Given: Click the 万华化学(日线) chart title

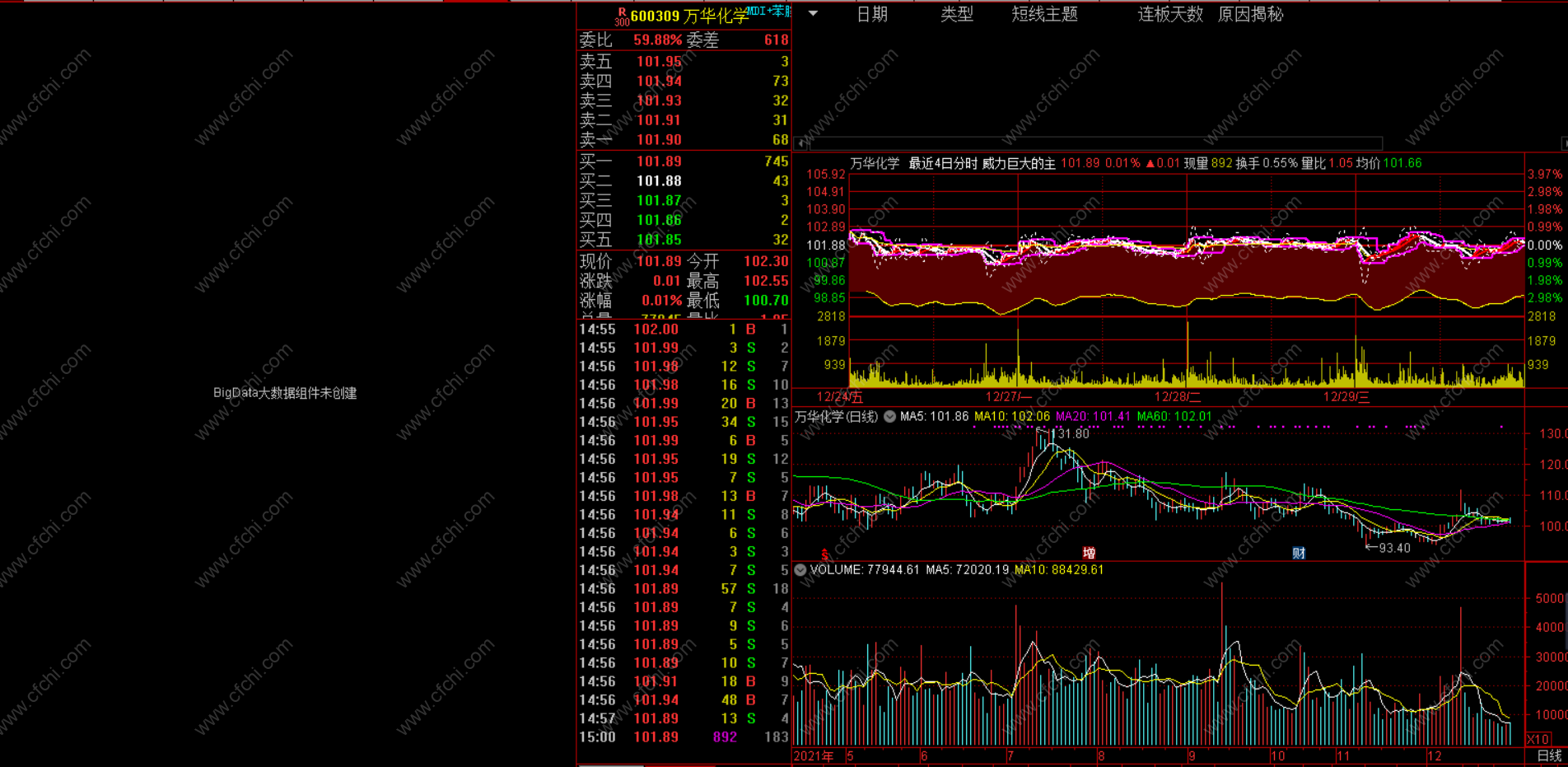Looking at the screenshot, I should click(836, 417).
